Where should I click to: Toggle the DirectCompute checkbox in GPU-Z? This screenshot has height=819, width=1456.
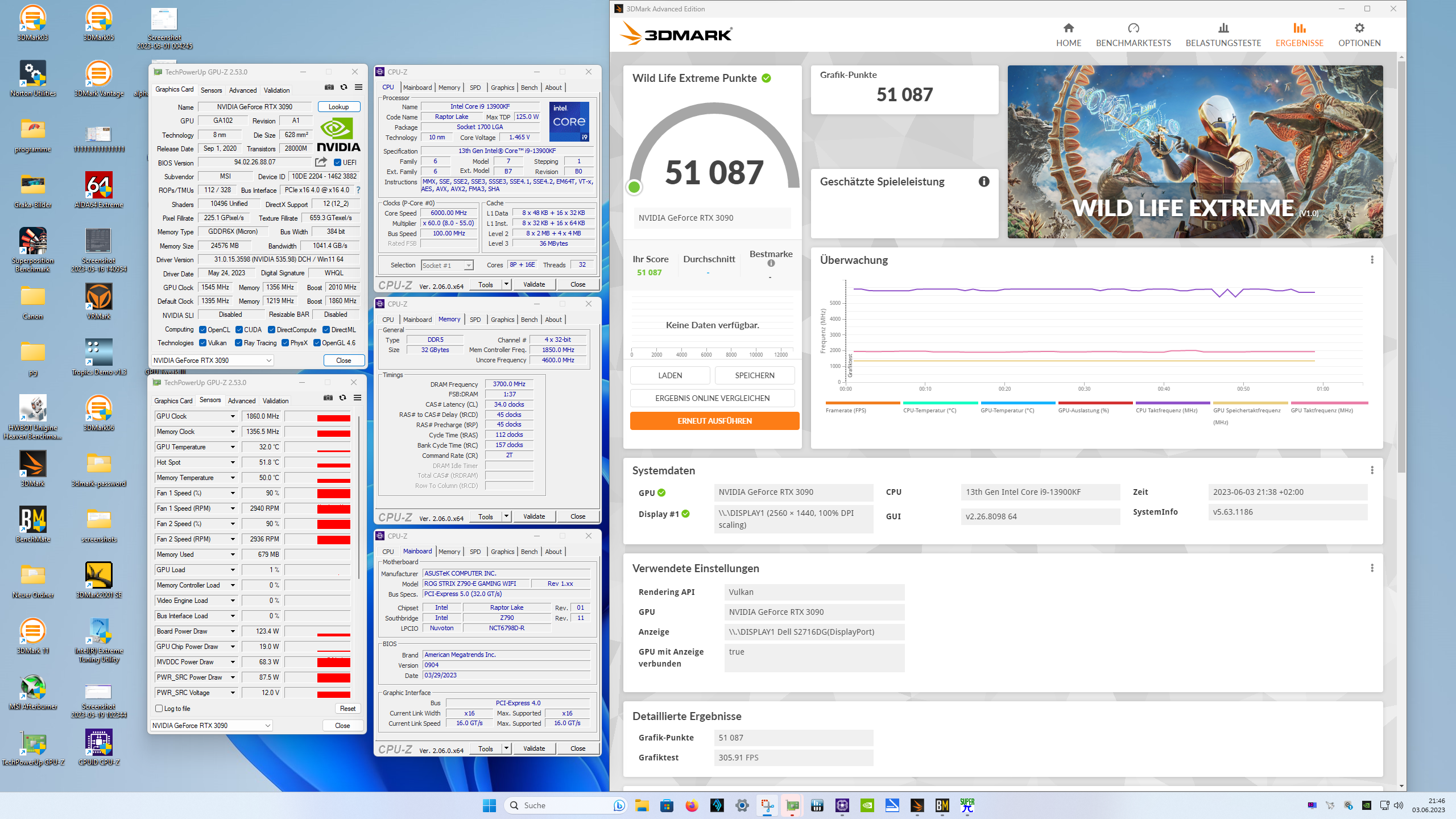271,330
